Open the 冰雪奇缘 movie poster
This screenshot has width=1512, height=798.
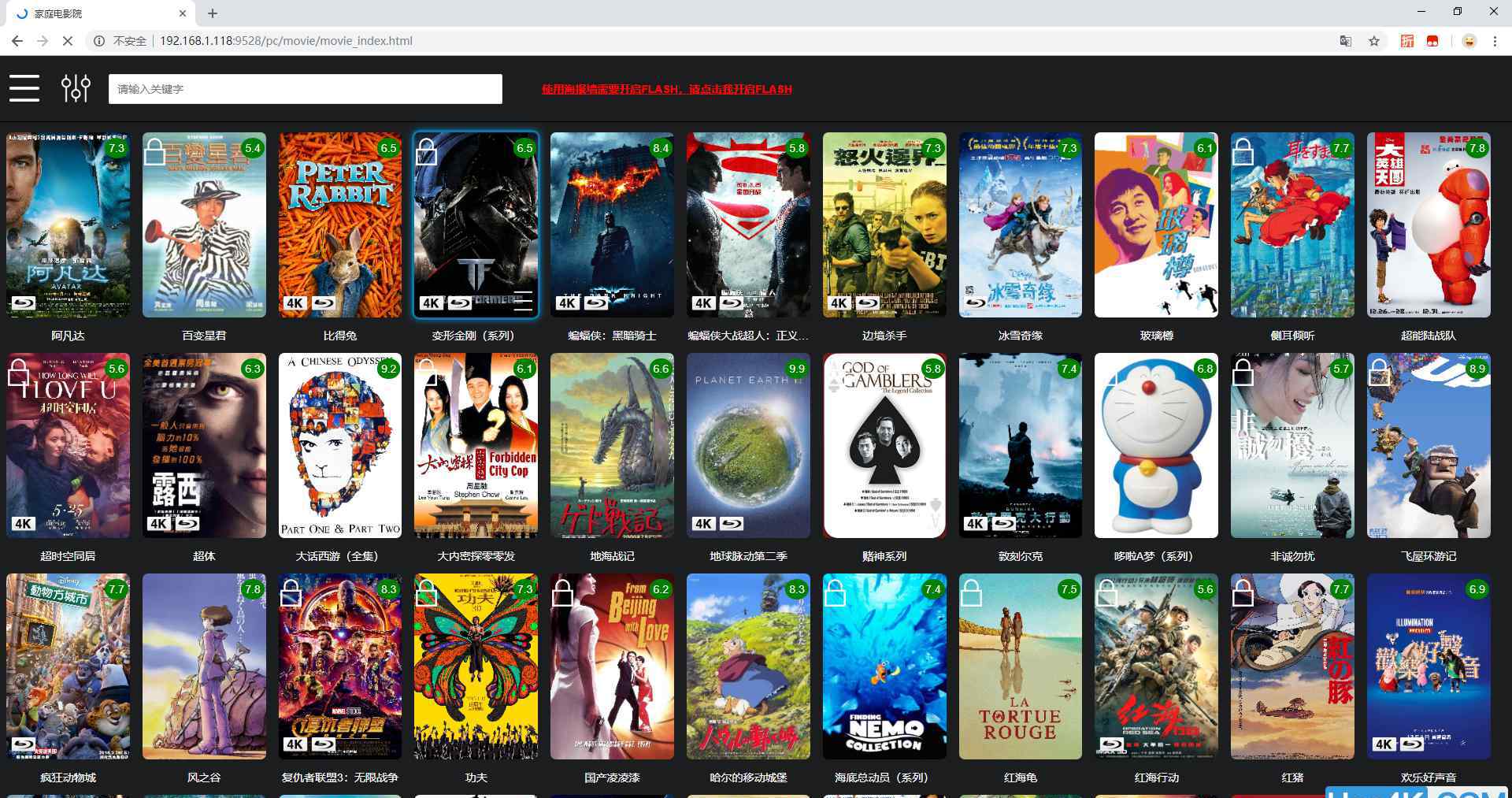pos(1021,225)
